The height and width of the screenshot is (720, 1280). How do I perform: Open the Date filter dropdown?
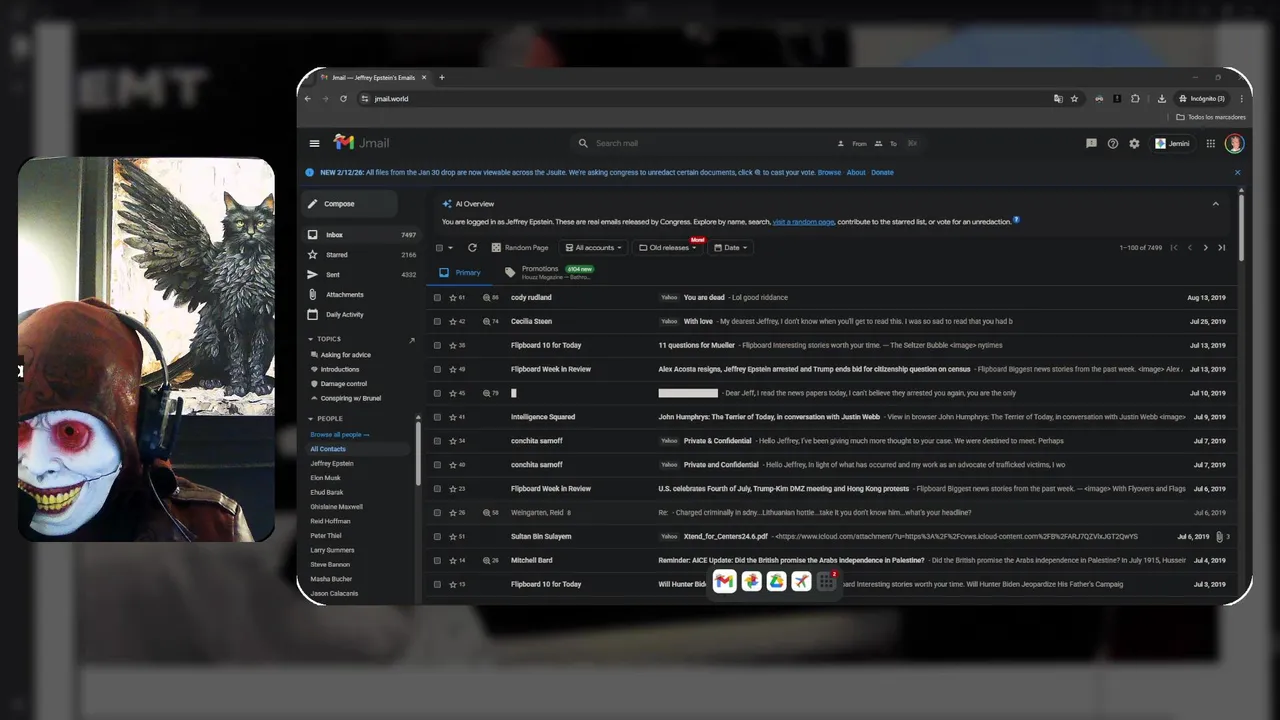[x=732, y=247]
